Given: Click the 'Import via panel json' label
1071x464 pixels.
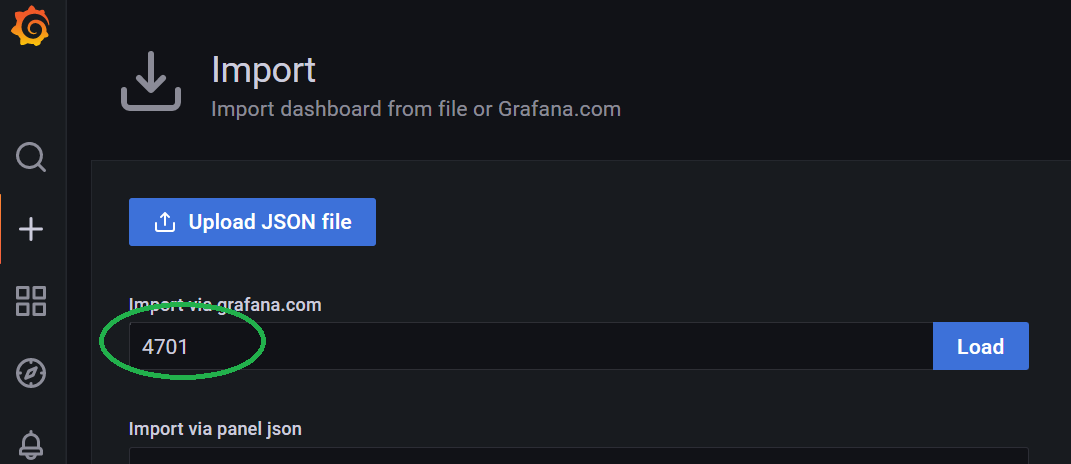Looking at the screenshot, I should (215, 429).
